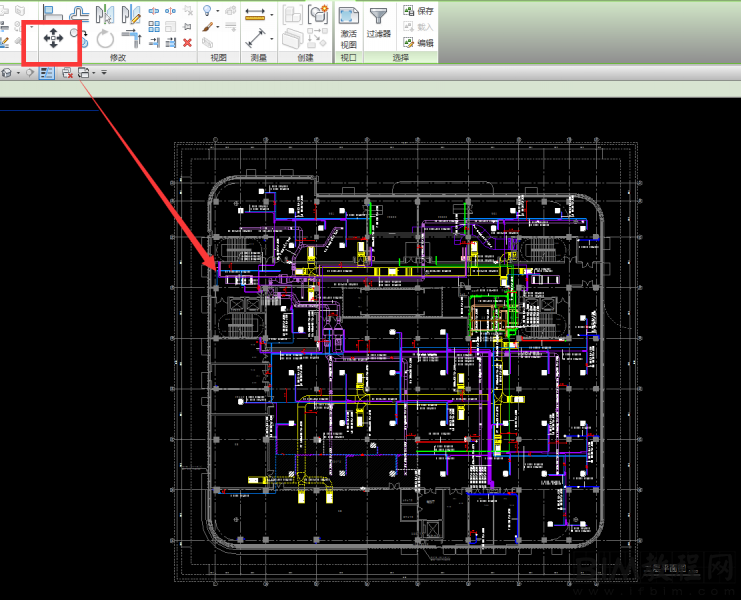This screenshot has width=741, height=600.
Task: Select the Copy tool
Action: [80, 37]
